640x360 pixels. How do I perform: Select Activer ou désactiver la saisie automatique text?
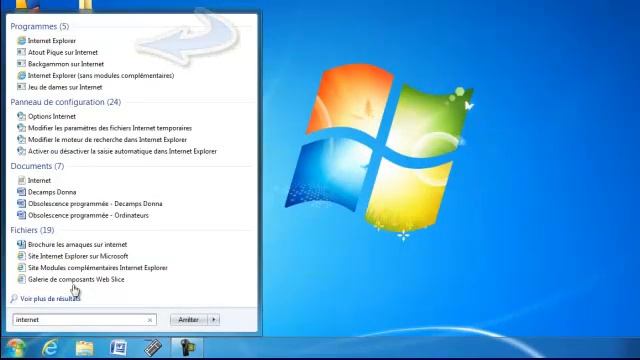(122, 151)
